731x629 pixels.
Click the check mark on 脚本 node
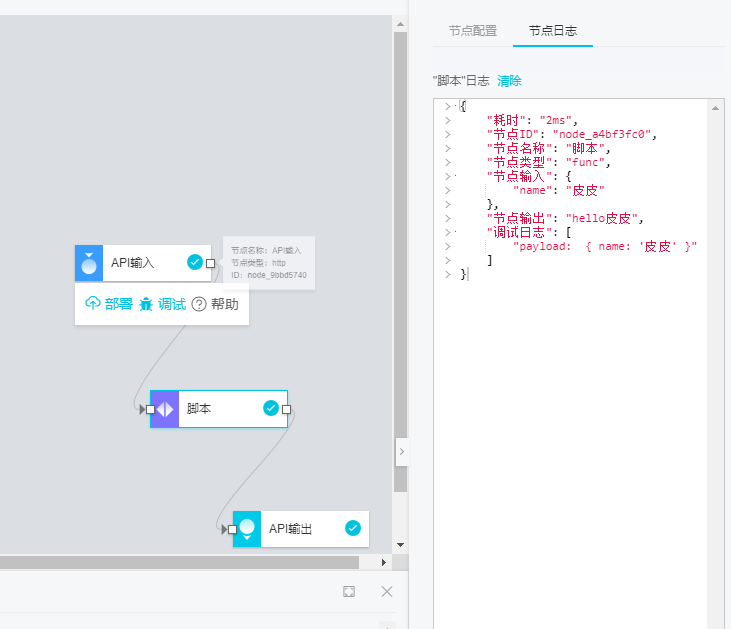pyautogui.click(x=271, y=408)
